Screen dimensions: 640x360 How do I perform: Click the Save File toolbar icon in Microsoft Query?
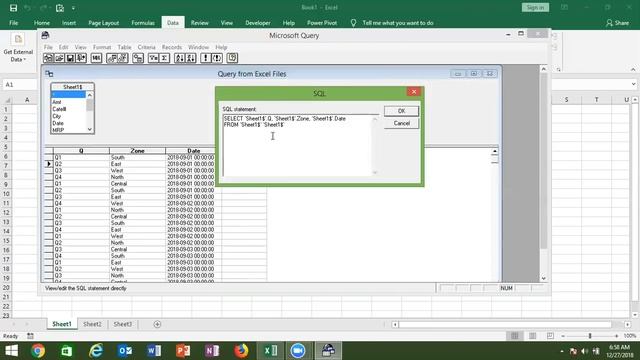[70, 58]
